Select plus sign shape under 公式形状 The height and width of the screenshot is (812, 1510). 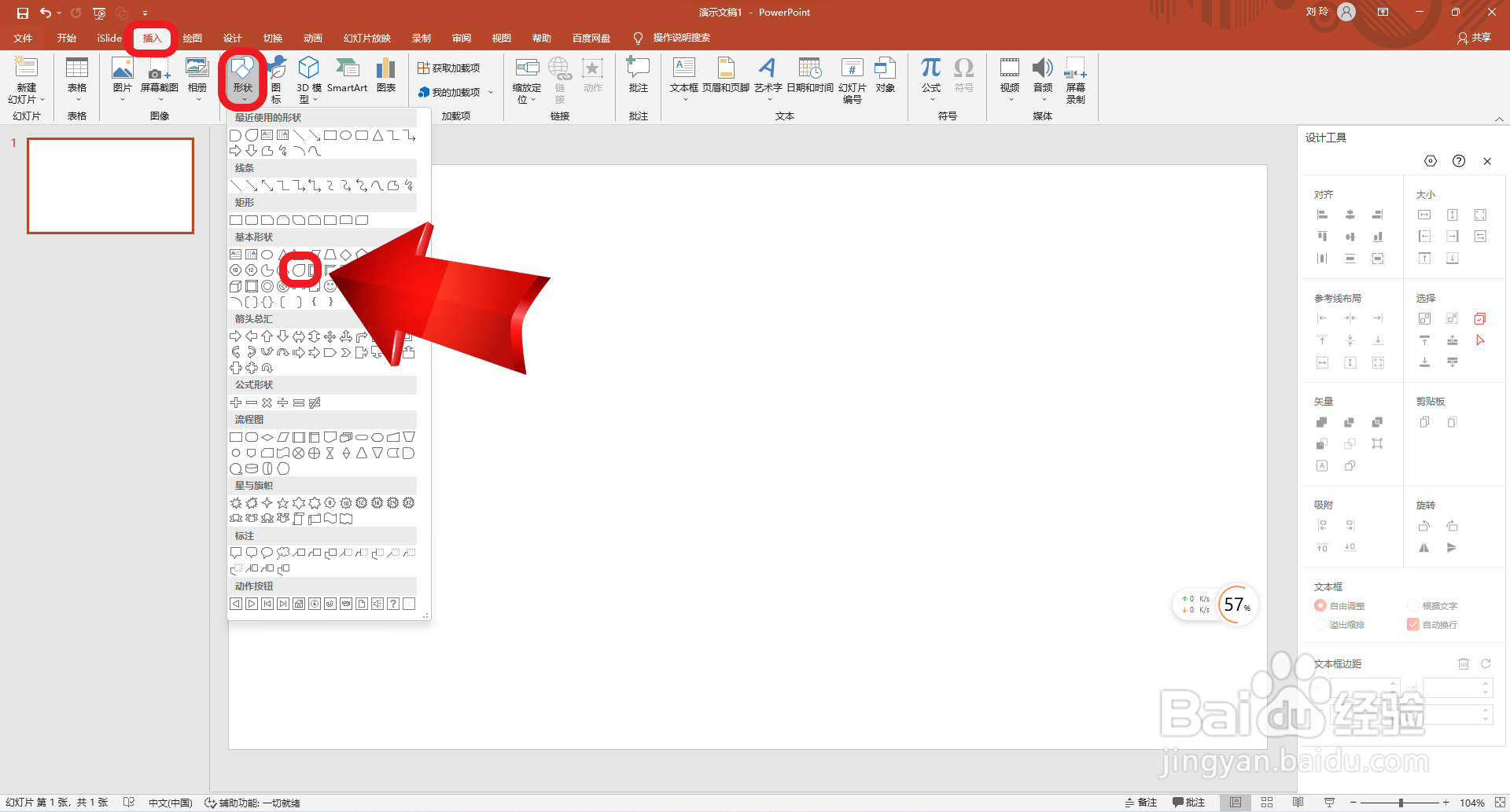pos(235,402)
